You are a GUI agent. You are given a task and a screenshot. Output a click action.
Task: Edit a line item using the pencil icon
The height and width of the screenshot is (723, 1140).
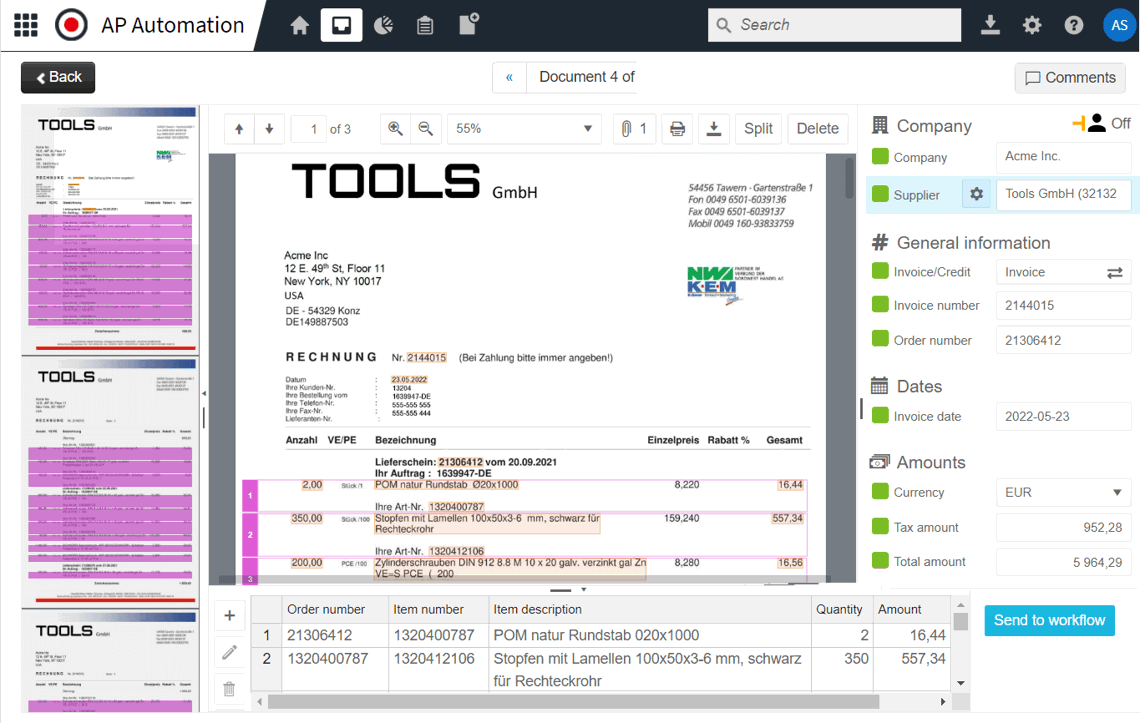pos(229,652)
